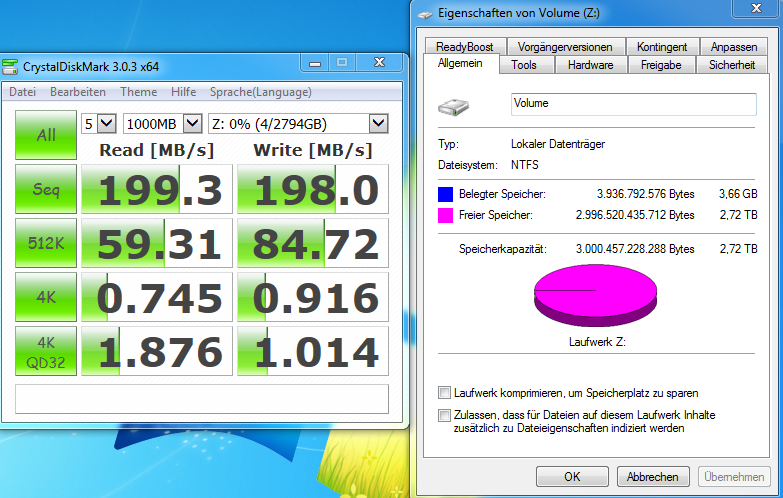Click the 4K QD32 write result 1.014
Image resolution: width=783 pixels, height=498 pixels.
point(313,351)
